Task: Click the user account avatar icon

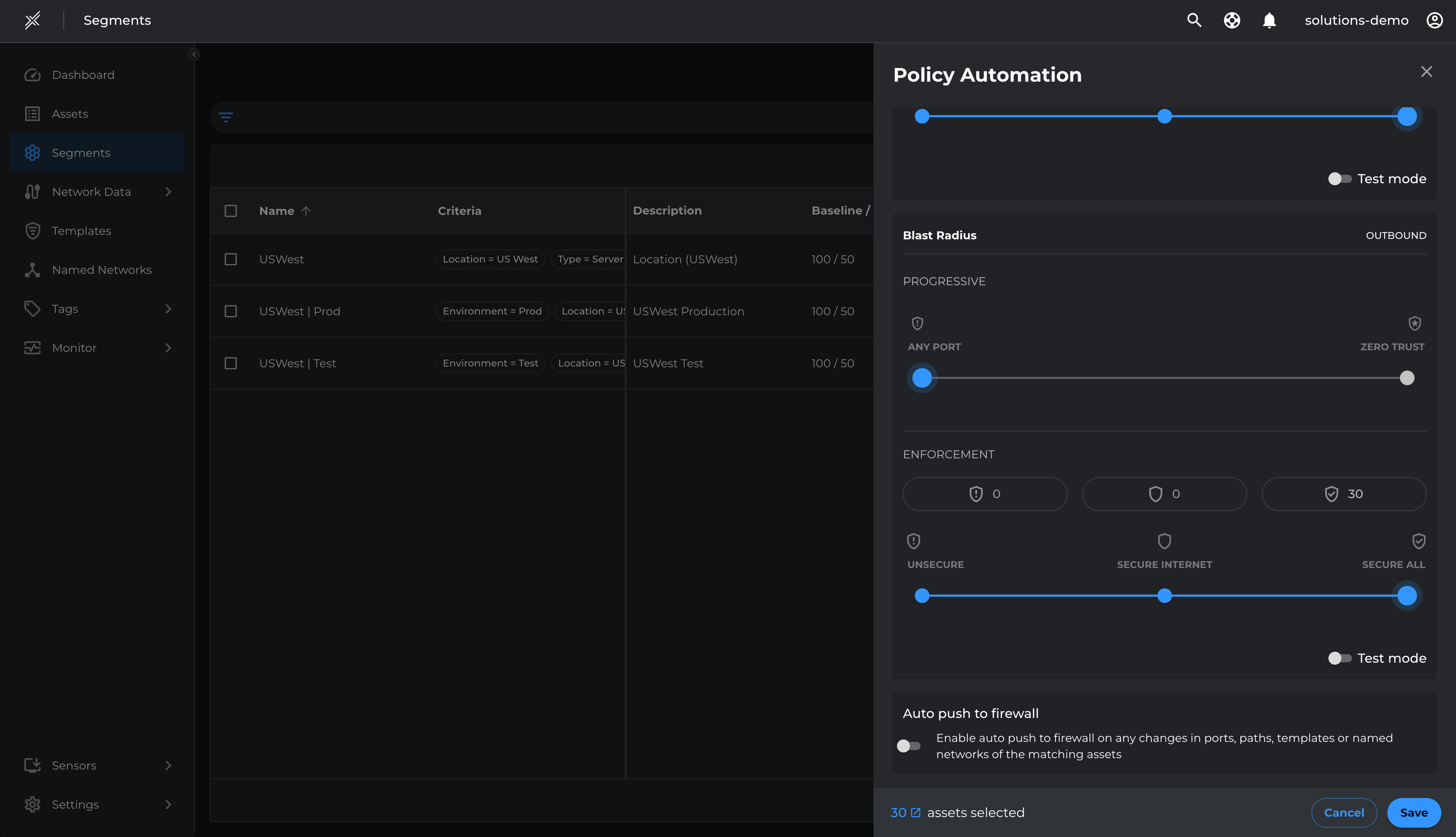Action: [x=1434, y=20]
